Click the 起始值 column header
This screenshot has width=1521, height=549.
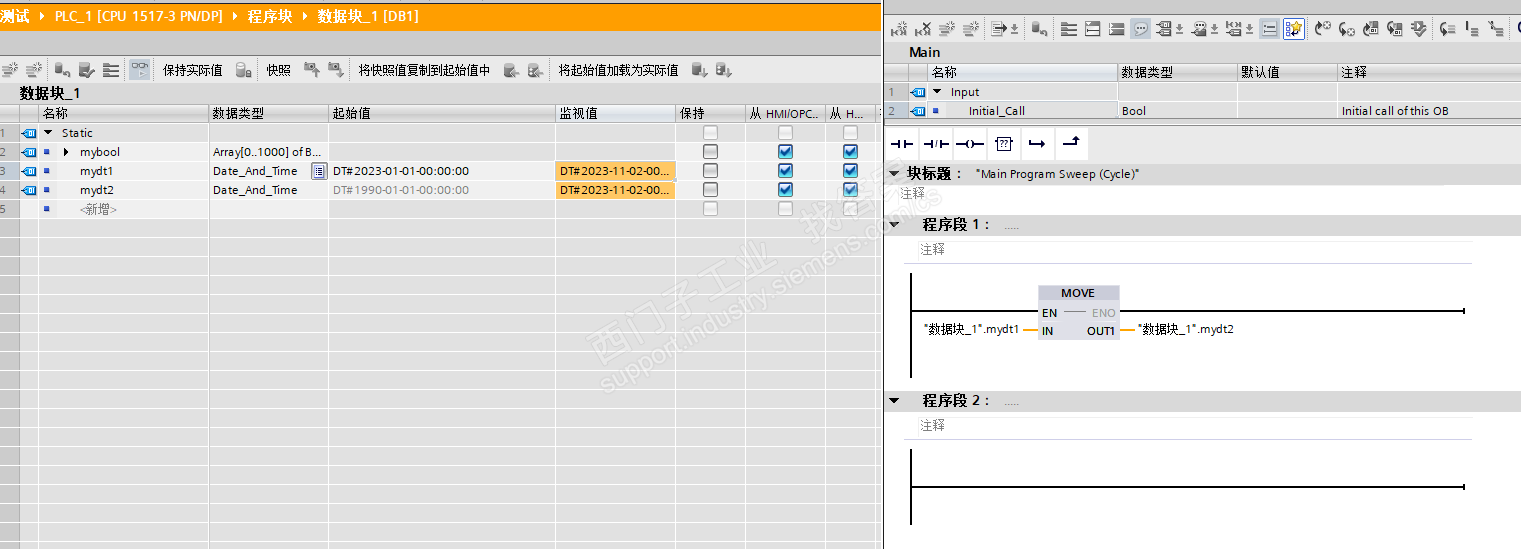coord(442,114)
